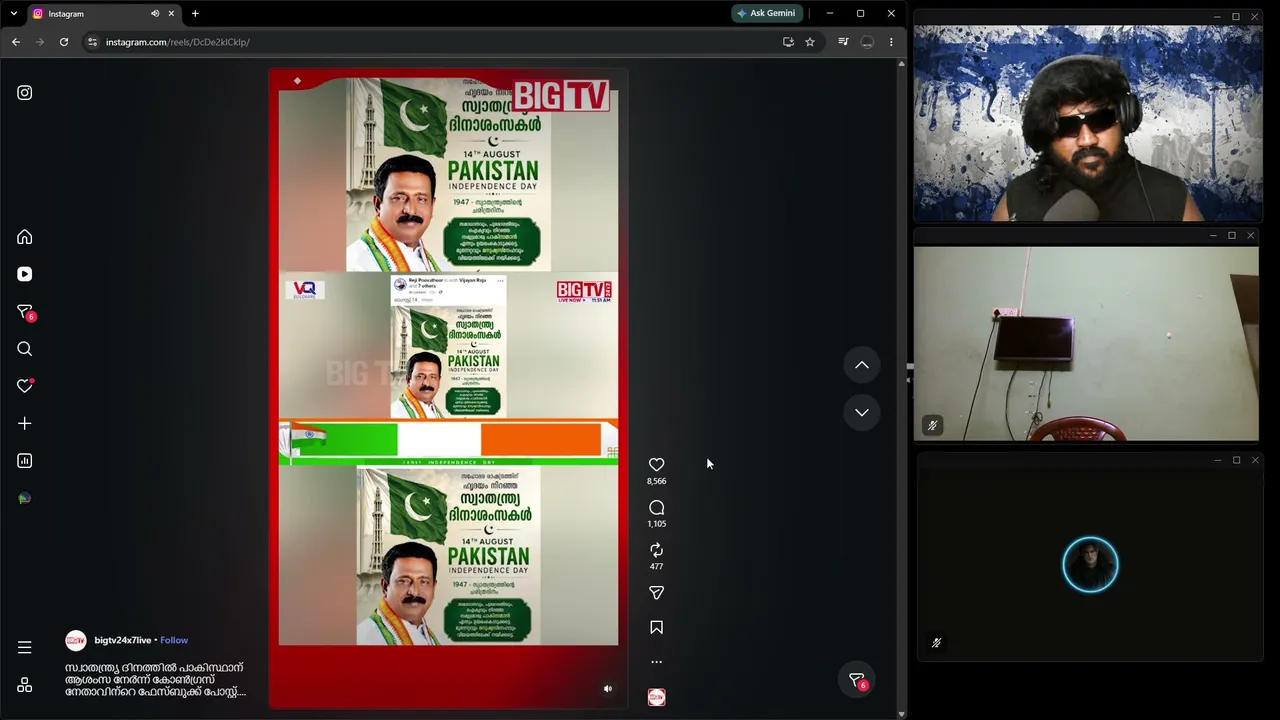1280x720 pixels.
Task: Click the muted mic icon in room webcam window
Action: point(932,426)
